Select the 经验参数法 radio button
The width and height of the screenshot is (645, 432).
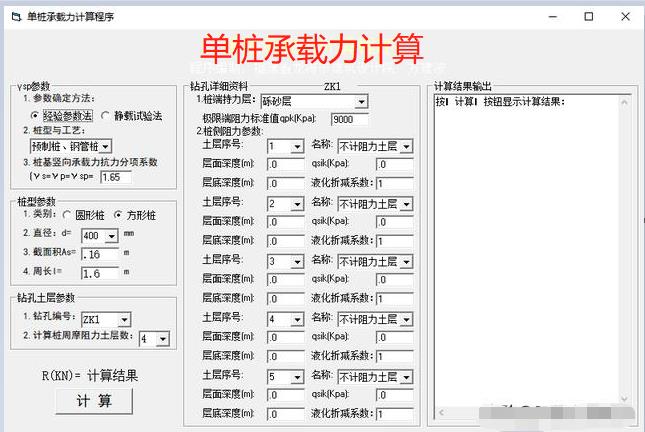coord(35,116)
